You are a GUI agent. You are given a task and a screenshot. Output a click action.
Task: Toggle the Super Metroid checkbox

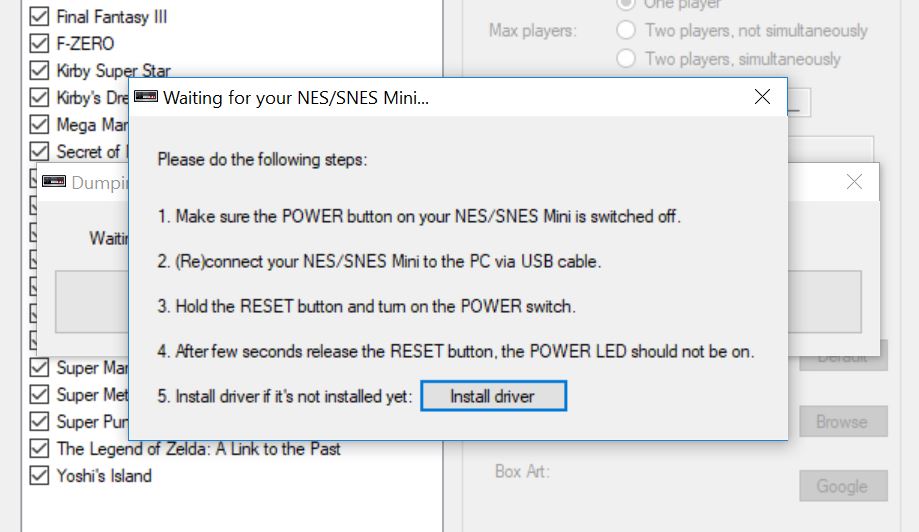click(x=39, y=394)
